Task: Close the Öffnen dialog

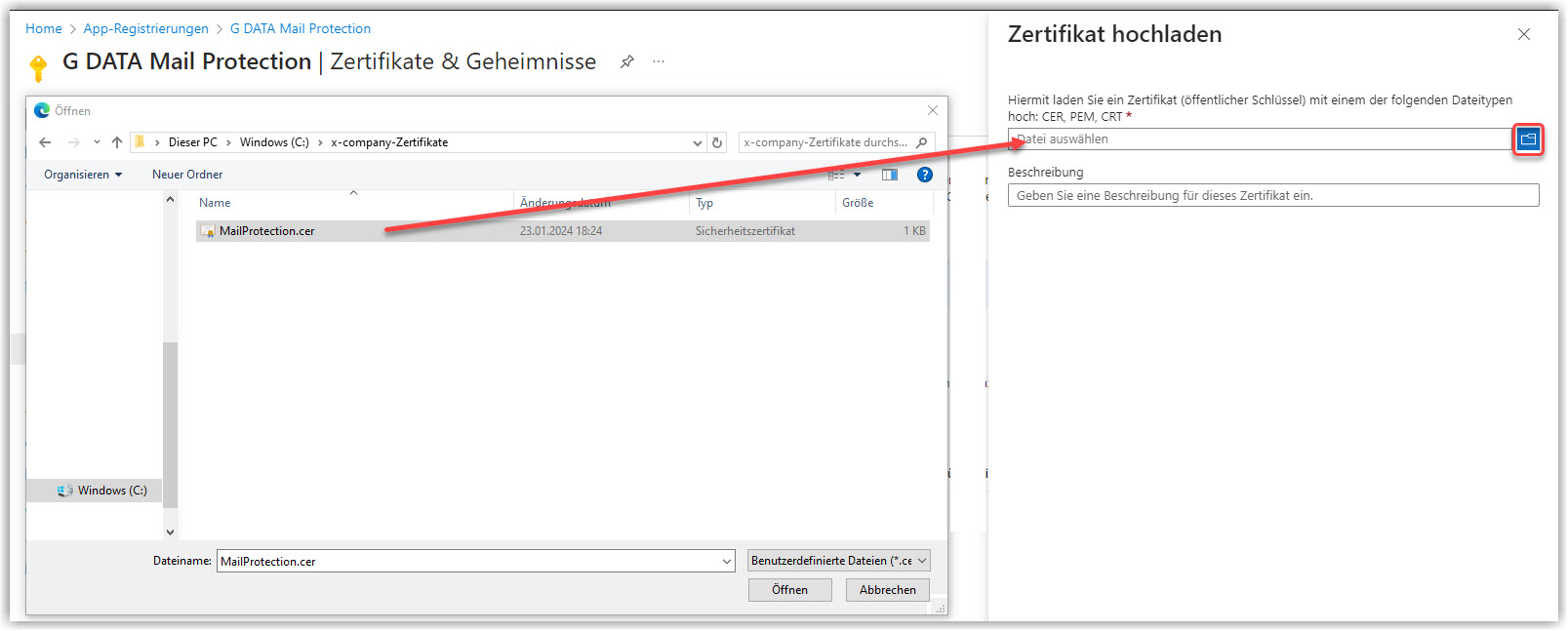Action: coord(933,110)
